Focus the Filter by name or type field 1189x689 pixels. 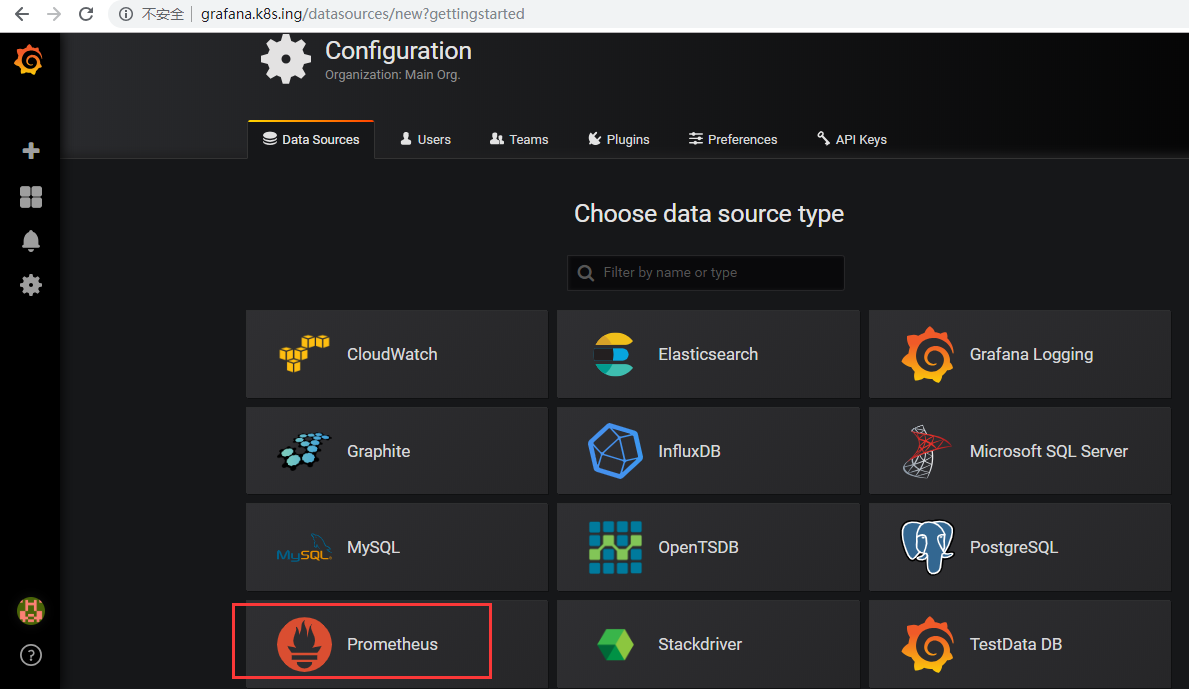coord(706,273)
